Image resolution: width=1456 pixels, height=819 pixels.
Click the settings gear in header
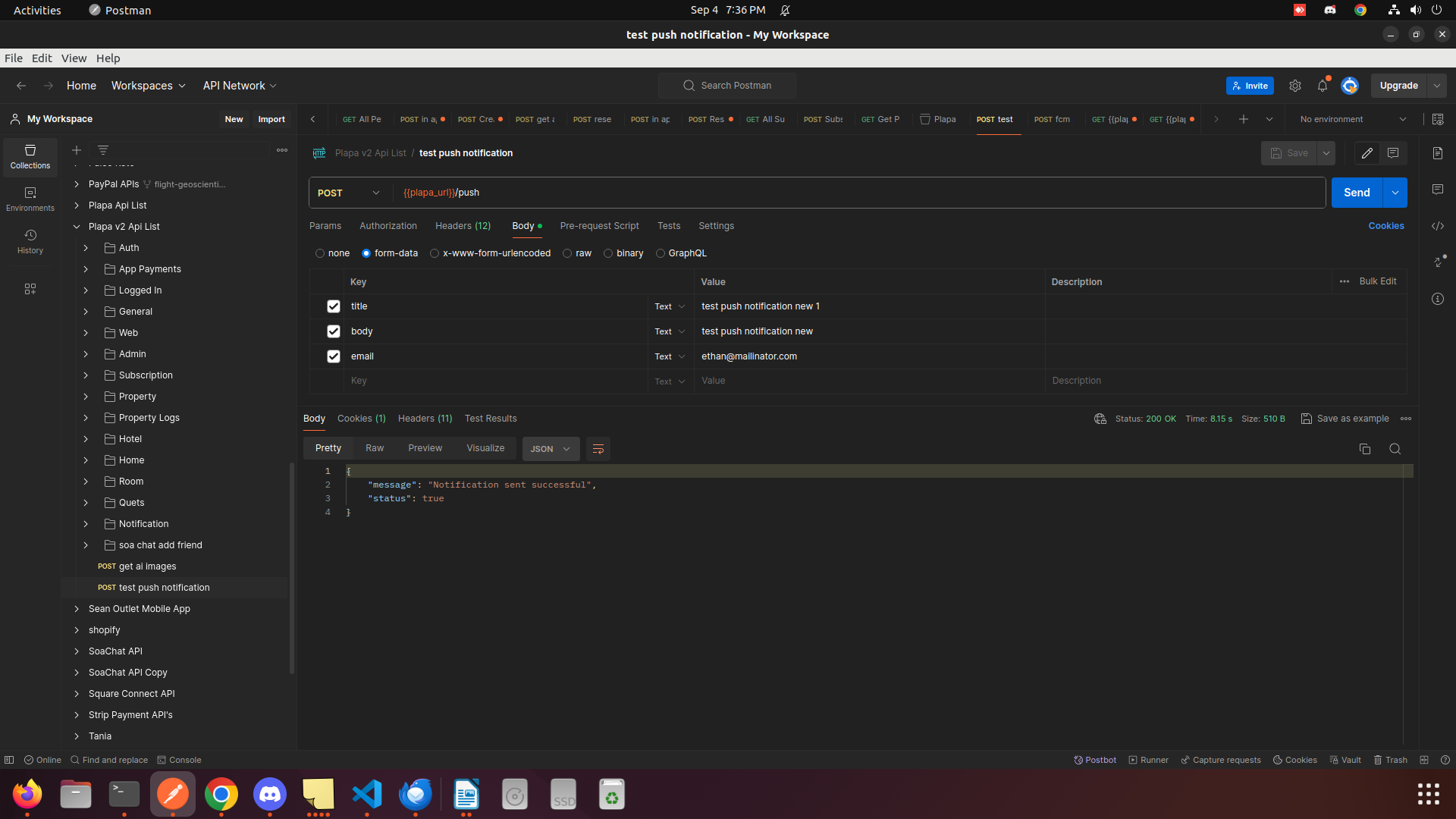(x=1295, y=86)
